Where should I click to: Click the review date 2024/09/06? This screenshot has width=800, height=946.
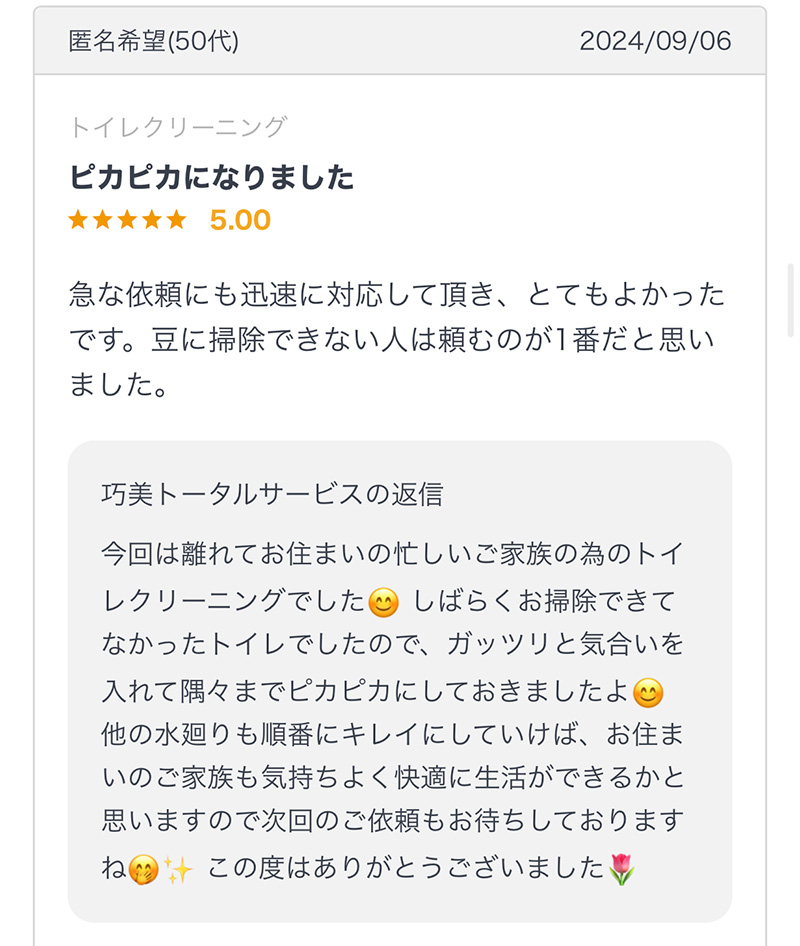[x=655, y=41]
